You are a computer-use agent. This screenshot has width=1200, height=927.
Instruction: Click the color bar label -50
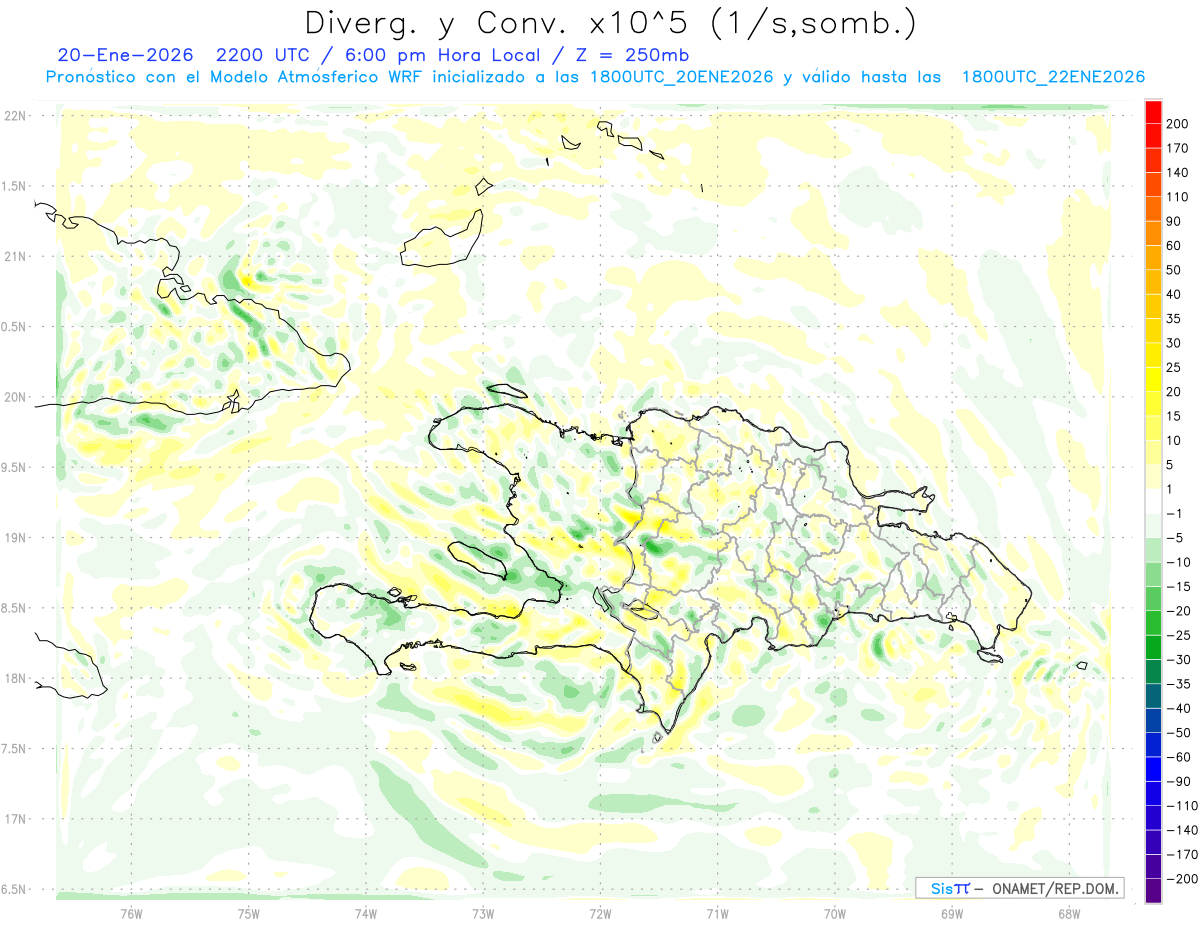pos(1178,733)
